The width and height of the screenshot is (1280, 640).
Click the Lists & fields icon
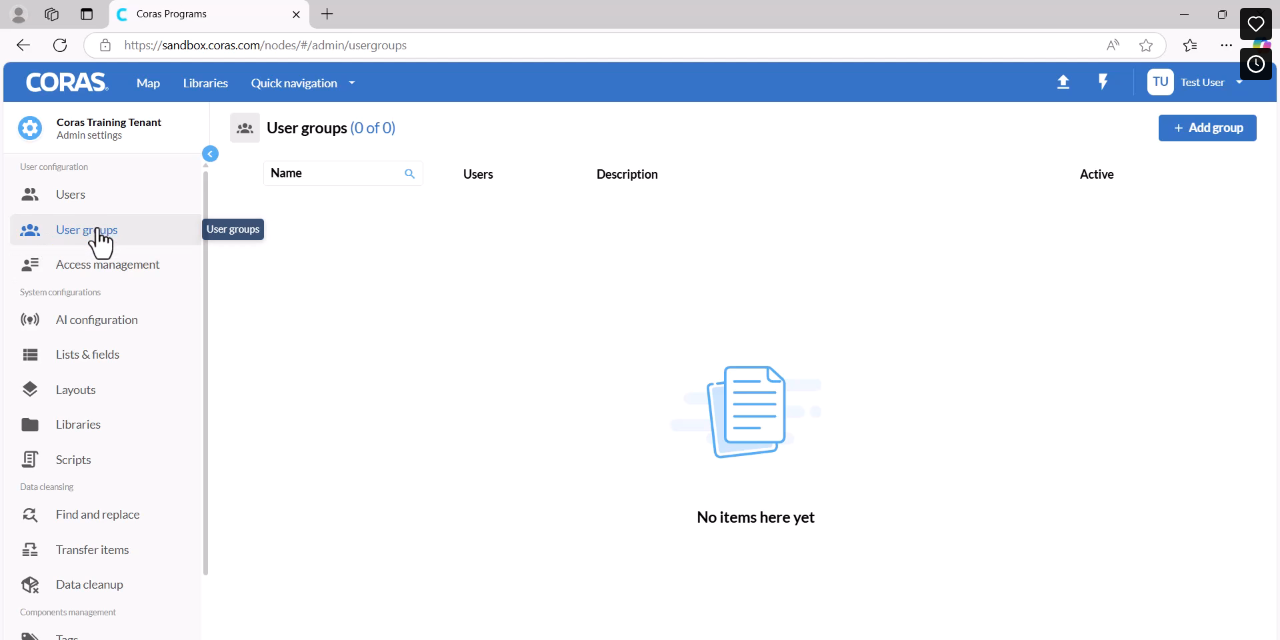click(30, 355)
